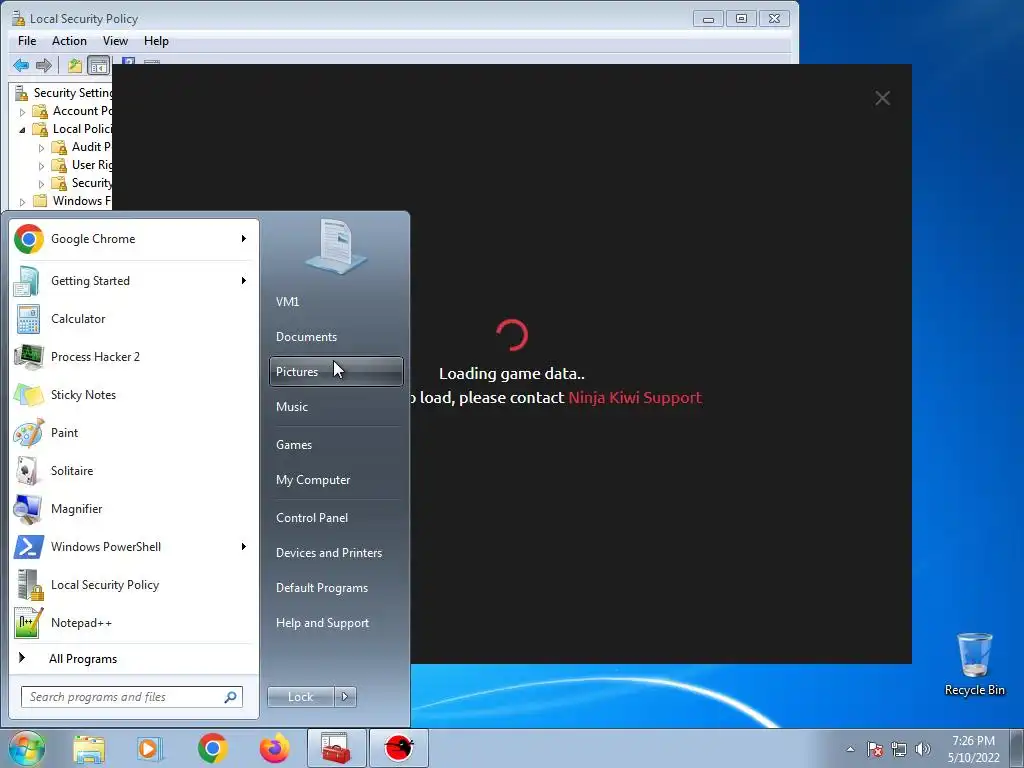Click the Forward arrow in Local Security Policy toolbar
The image size is (1024, 768).
(44, 65)
